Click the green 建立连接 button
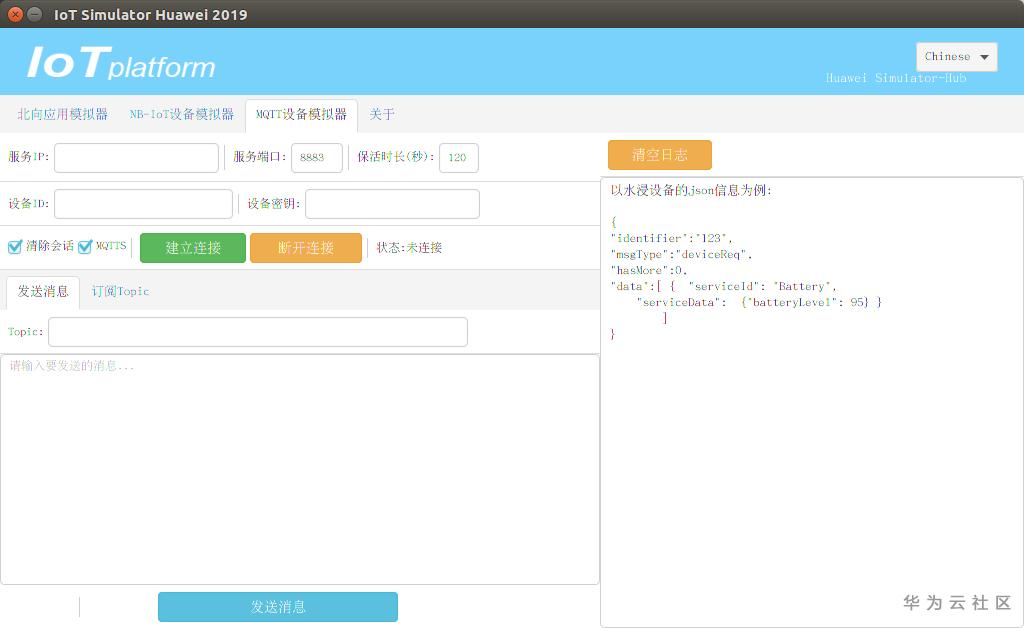1024x628 pixels. 193,248
